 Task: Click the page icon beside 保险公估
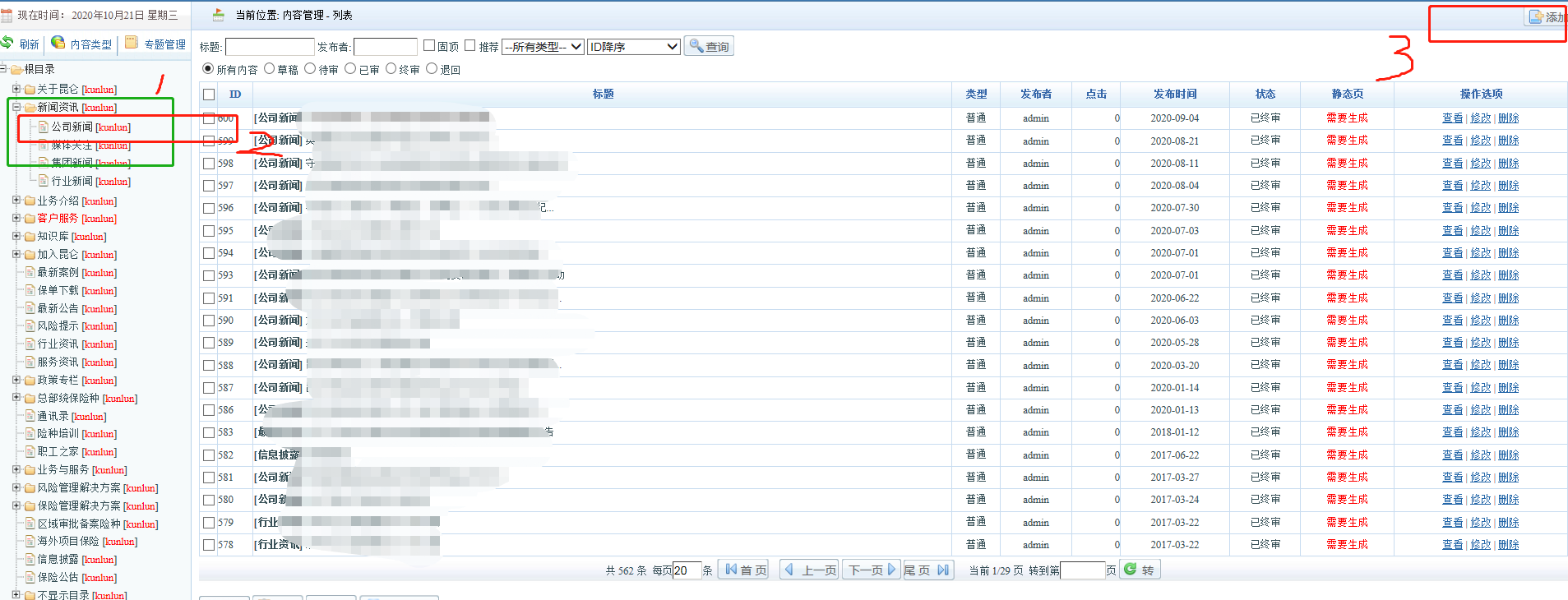pyautogui.click(x=30, y=577)
